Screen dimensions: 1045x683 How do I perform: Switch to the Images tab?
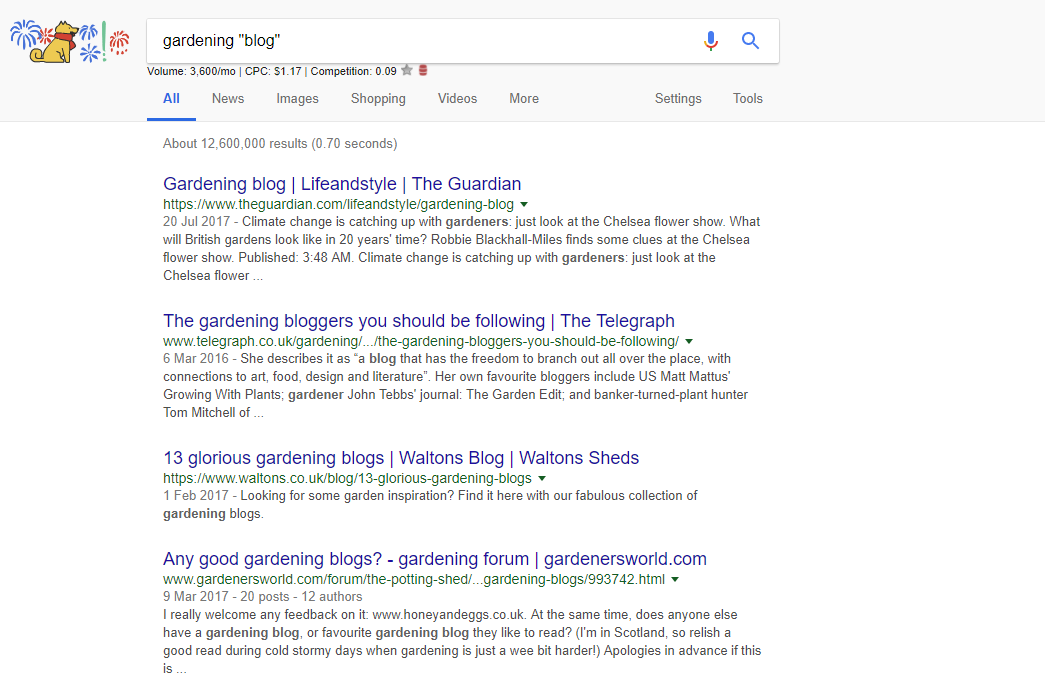coord(297,99)
